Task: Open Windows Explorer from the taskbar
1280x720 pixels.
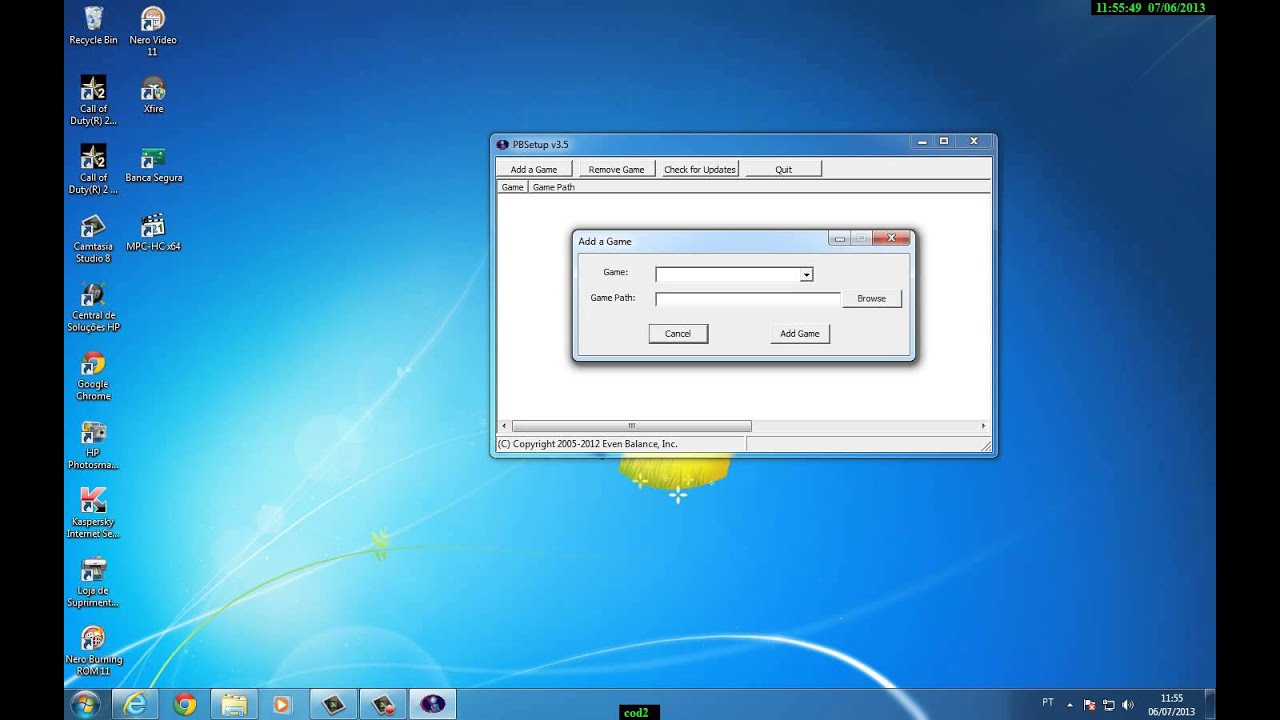Action: pyautogui.click(x=234, y=704)
